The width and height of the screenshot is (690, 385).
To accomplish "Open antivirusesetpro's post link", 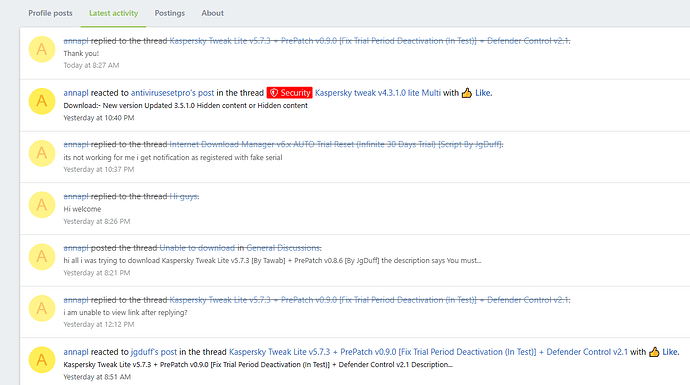I will tap(172, 93).
